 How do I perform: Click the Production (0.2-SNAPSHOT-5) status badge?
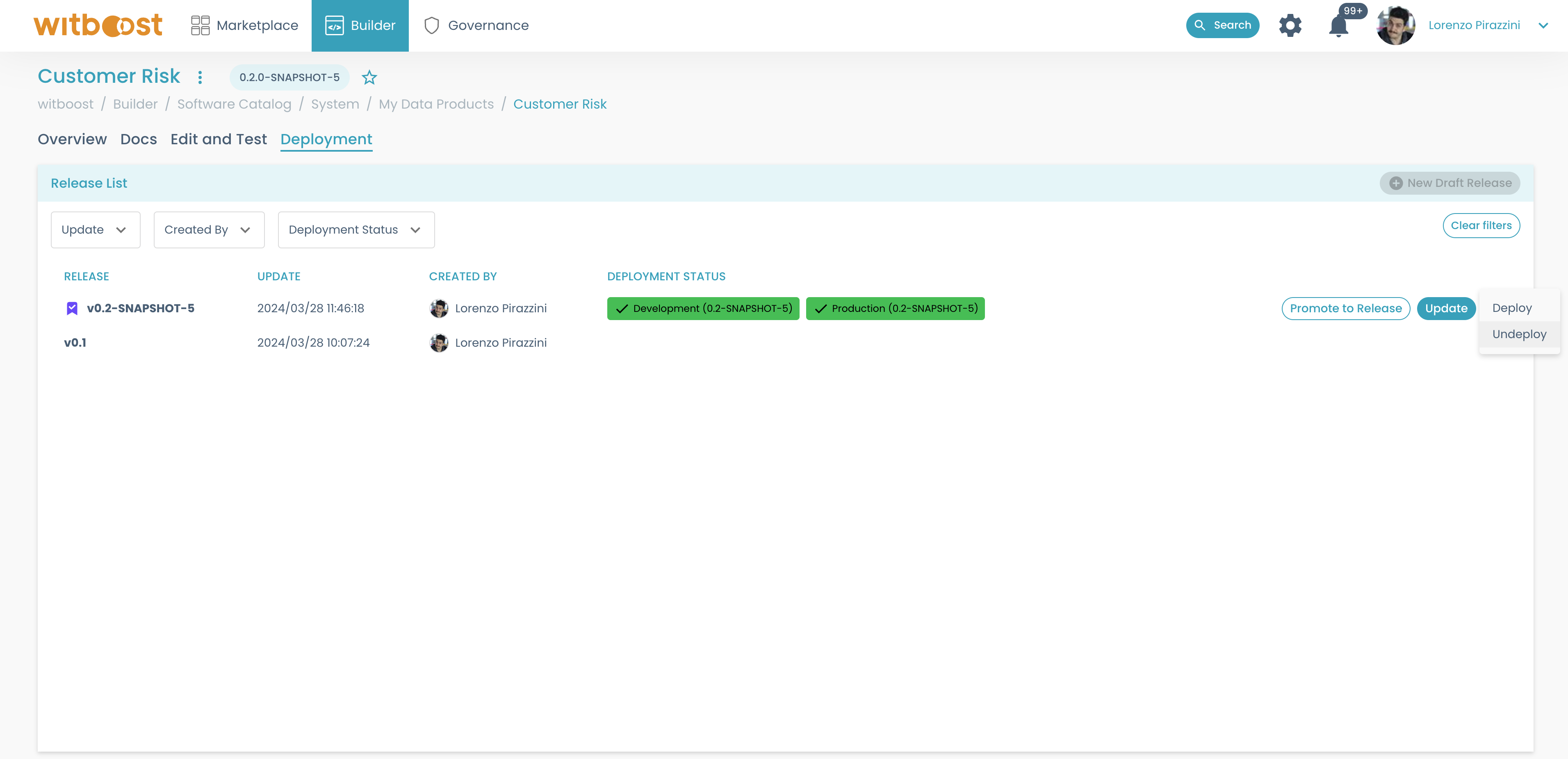coord(895,308)
